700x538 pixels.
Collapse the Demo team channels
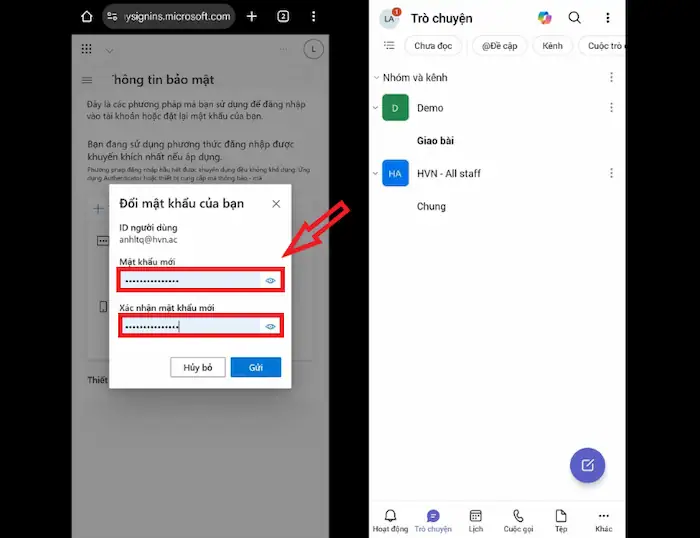coord(376,108)
